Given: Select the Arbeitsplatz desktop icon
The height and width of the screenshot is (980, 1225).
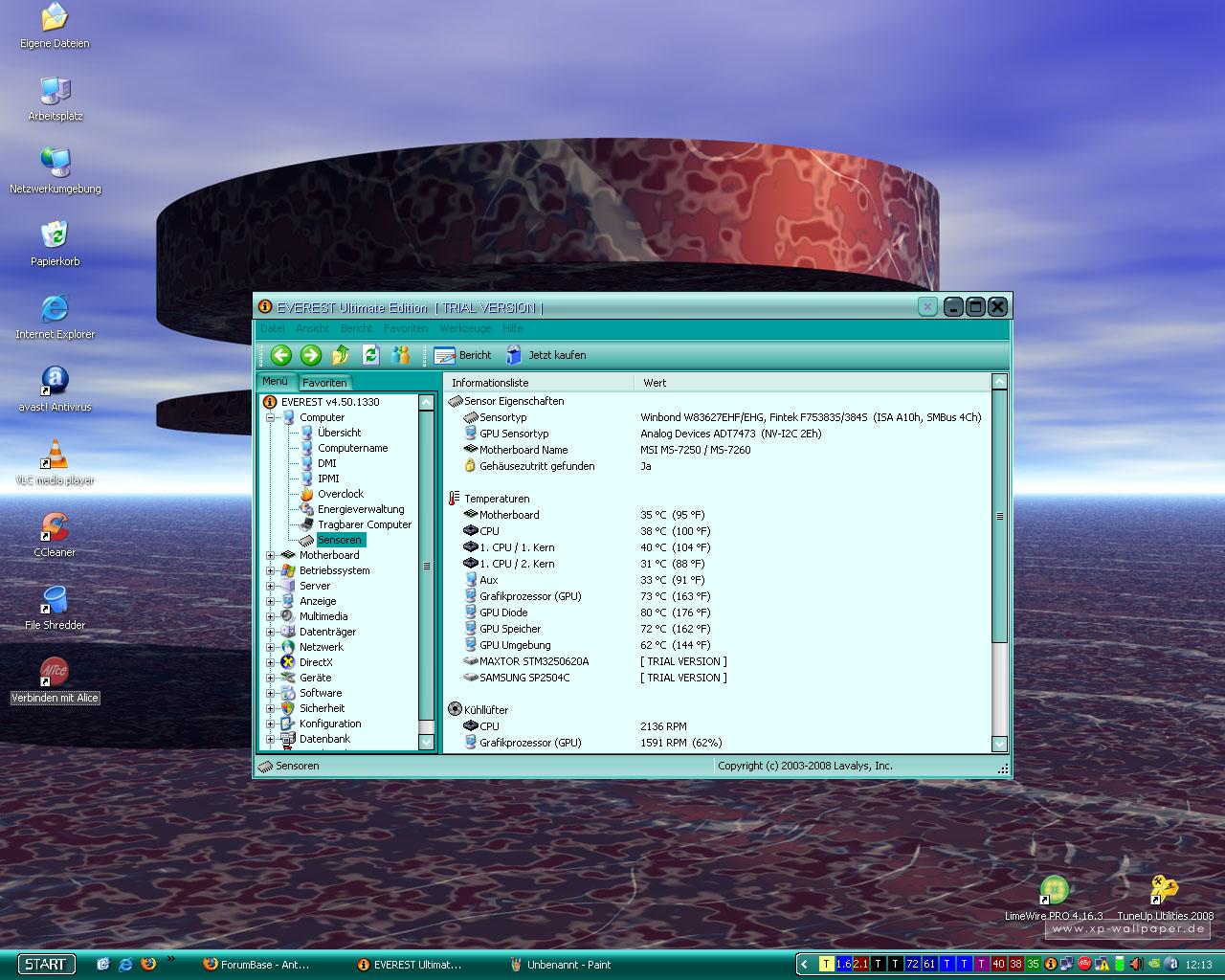Looking at the screenshot, I should click(55, 99).
